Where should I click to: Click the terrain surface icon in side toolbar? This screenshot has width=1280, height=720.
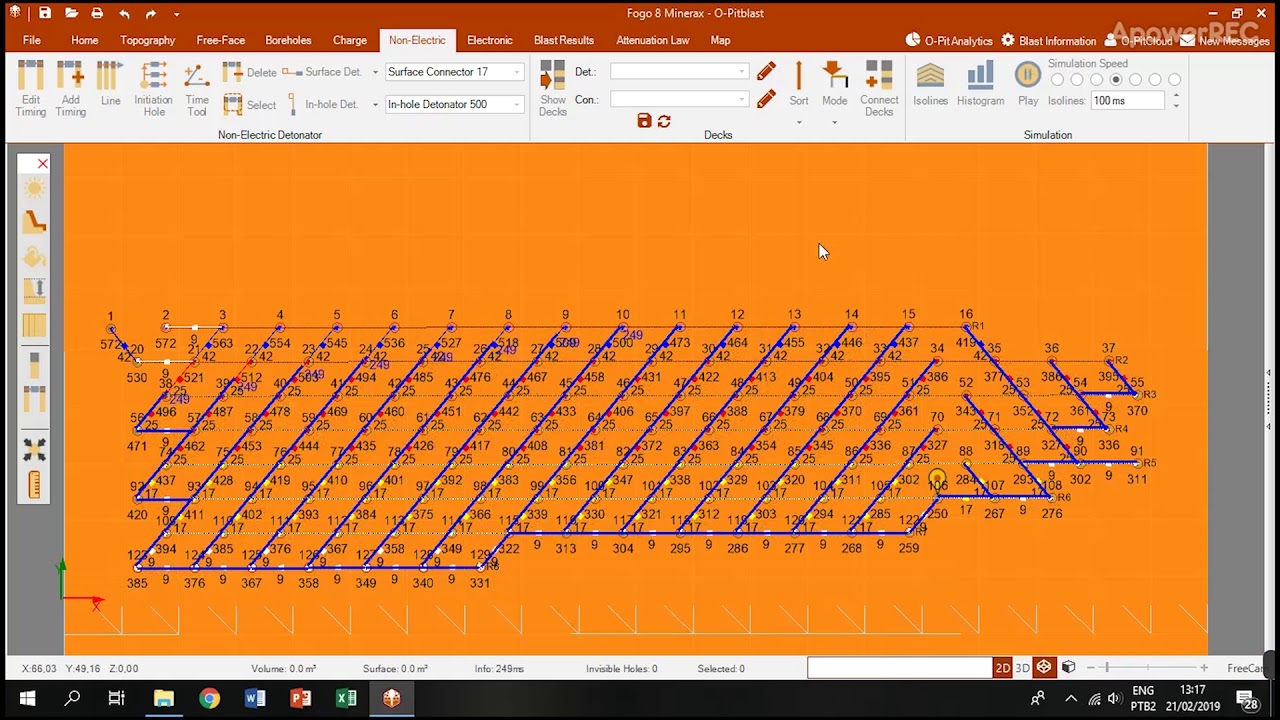34,222
